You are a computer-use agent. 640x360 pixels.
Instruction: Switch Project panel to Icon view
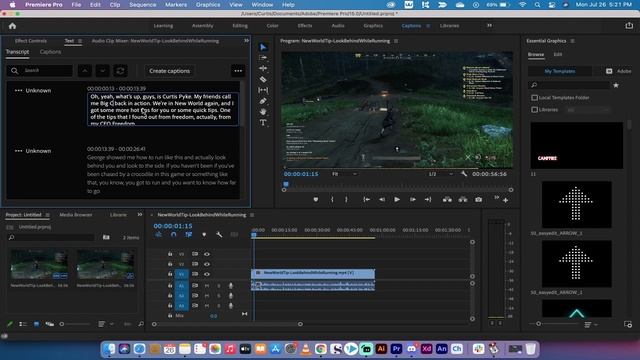(x=36, y=324)
